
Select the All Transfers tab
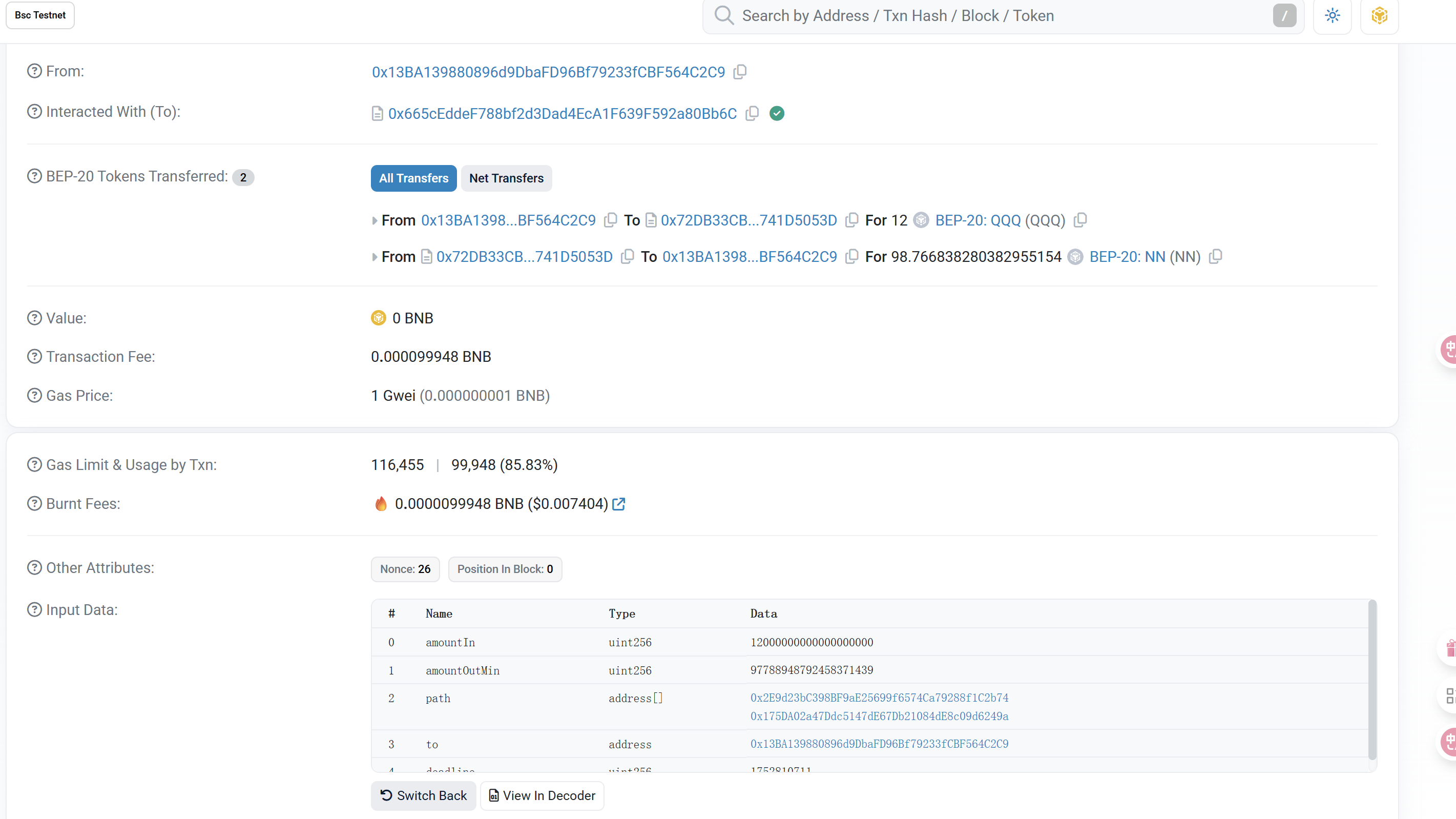[x=413, y=178]
